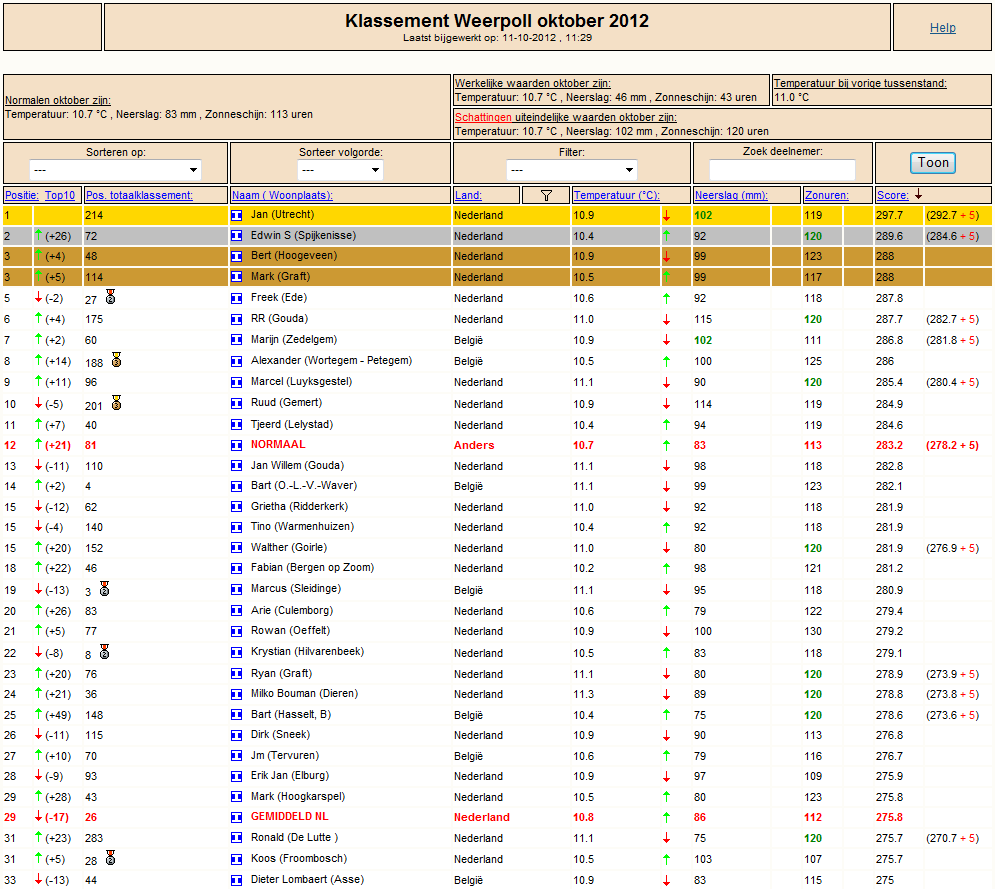This screenshot has height=889, width=995.
Task: Sort by Temperatuur (°C) header
Action: click(617, 195)
